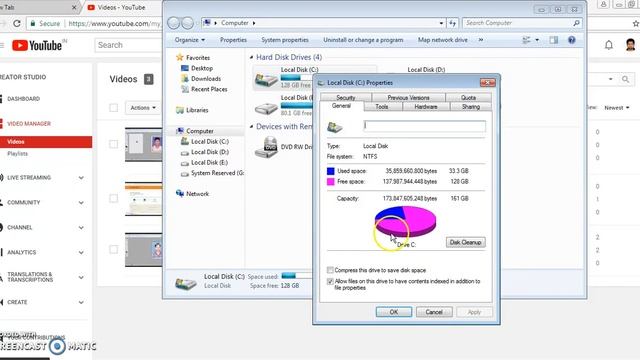Check the second video row checkbox
The image size is (640, 360).
pyautogui.click(x=113, y=198)
